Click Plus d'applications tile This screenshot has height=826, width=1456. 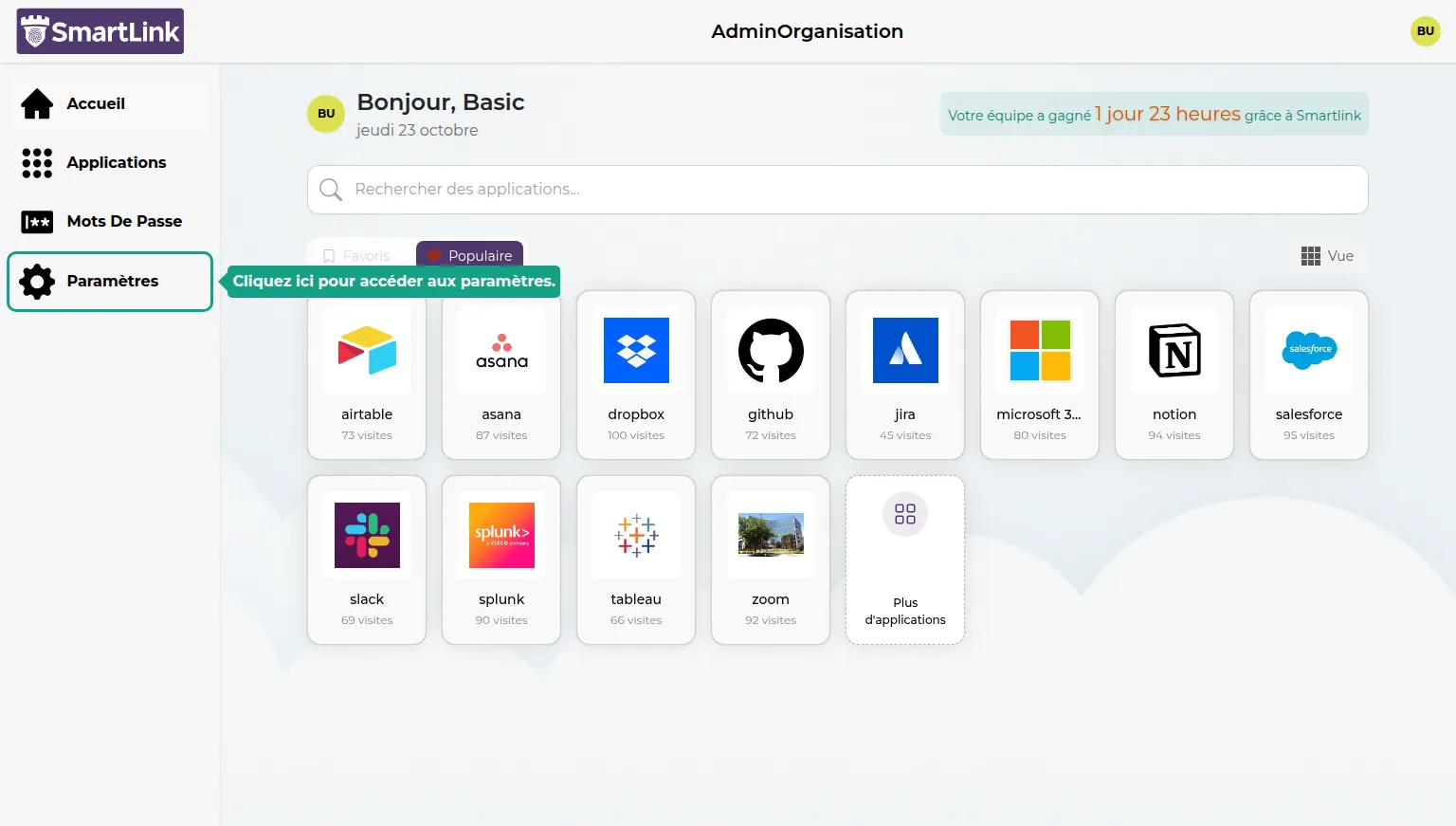click(x=905, y=560)
